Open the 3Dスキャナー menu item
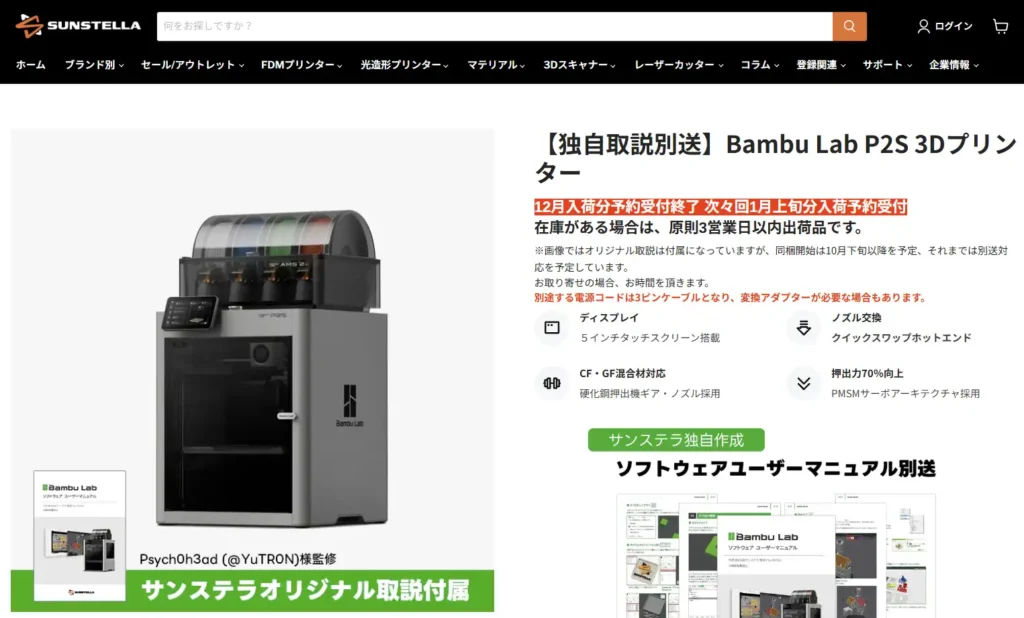 coord(579,65)
